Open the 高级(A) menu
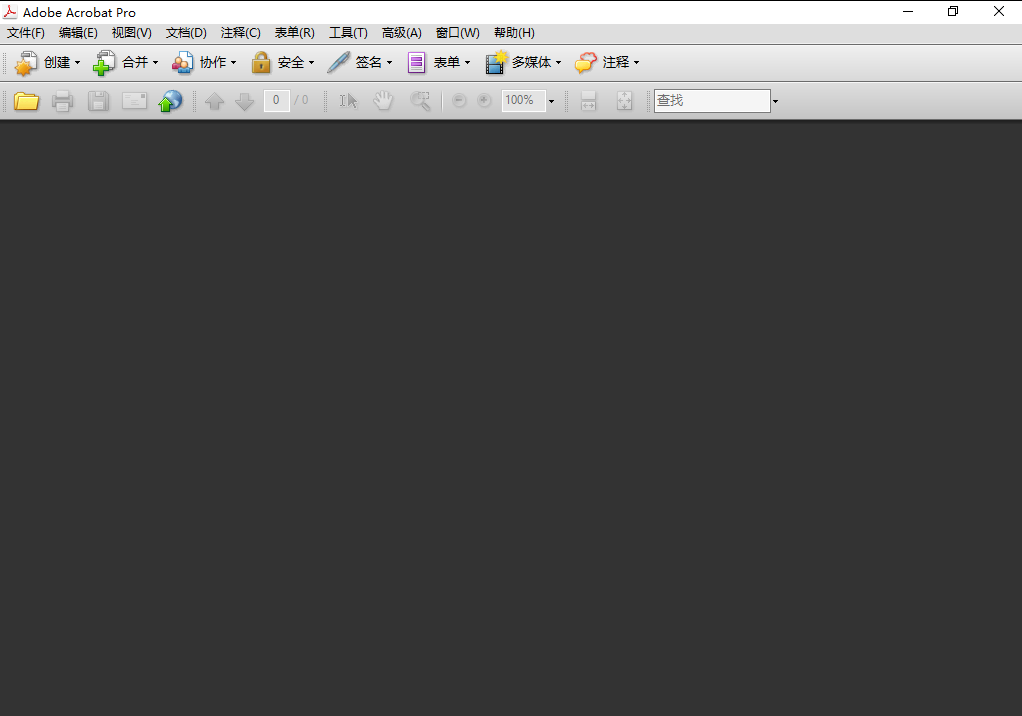Image resolution: width=1022 pixels, height=716 pixels. (x=401, y=32)
